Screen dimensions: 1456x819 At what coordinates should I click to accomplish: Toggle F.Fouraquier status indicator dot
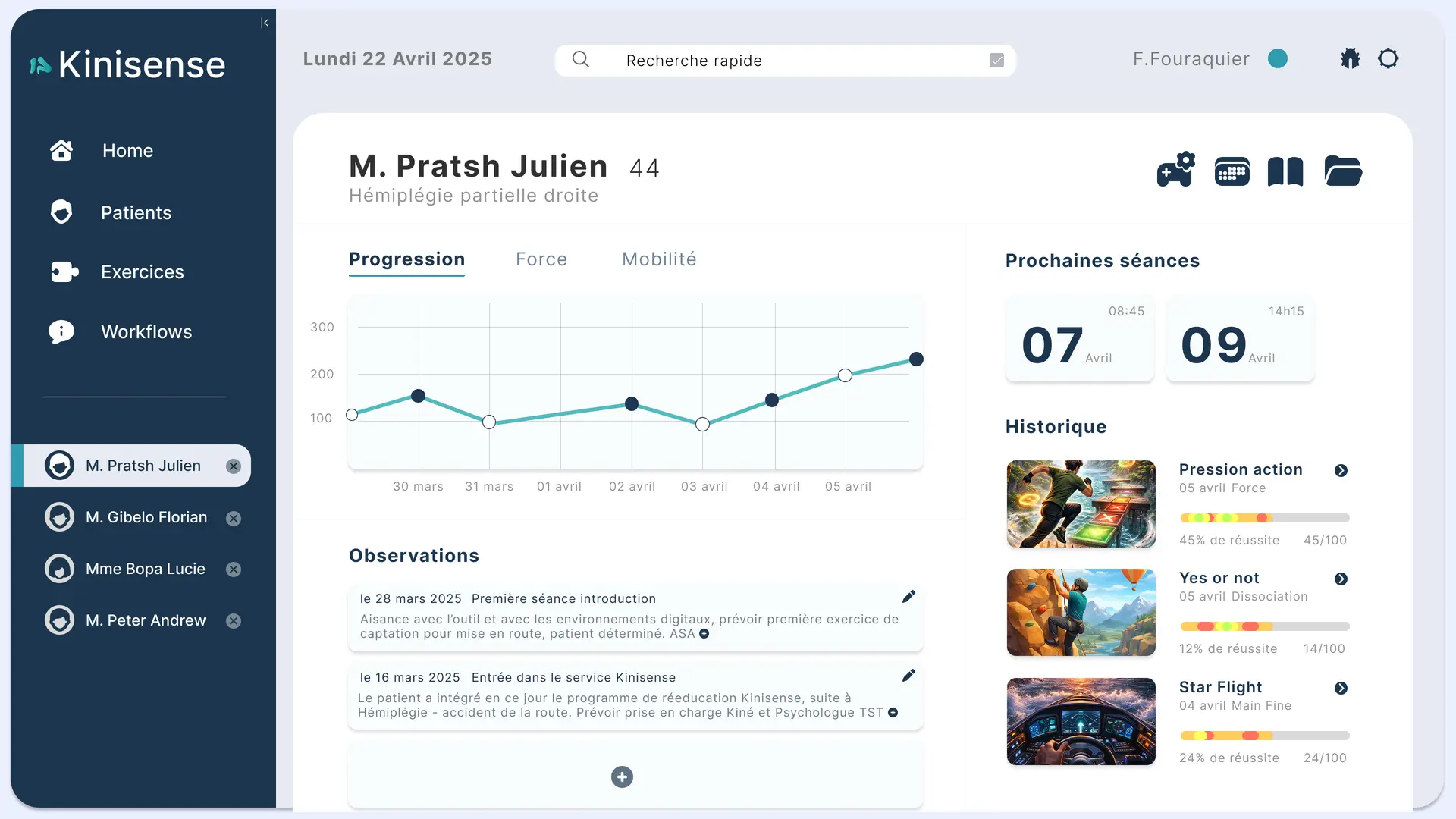(1278, 59)
